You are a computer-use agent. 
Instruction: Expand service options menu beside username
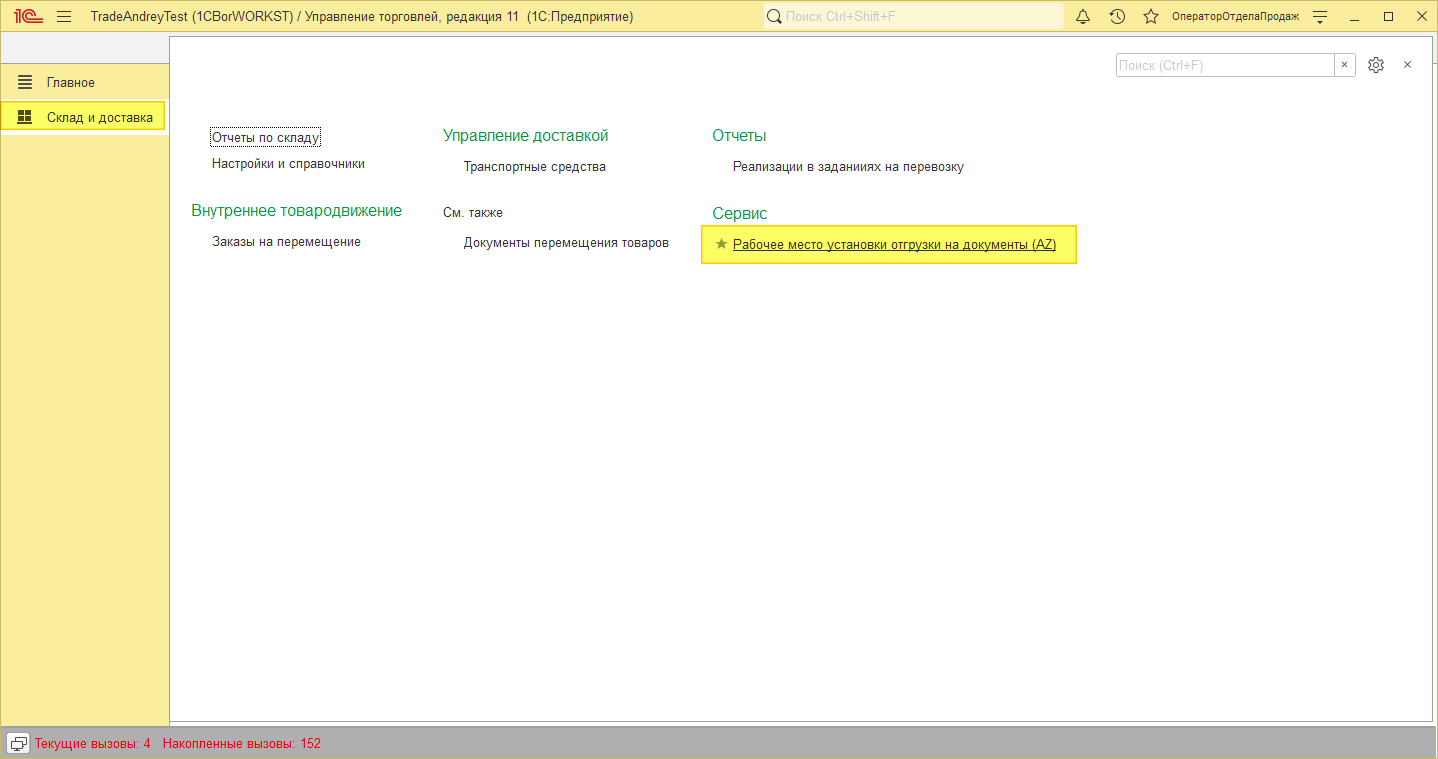1320,16
